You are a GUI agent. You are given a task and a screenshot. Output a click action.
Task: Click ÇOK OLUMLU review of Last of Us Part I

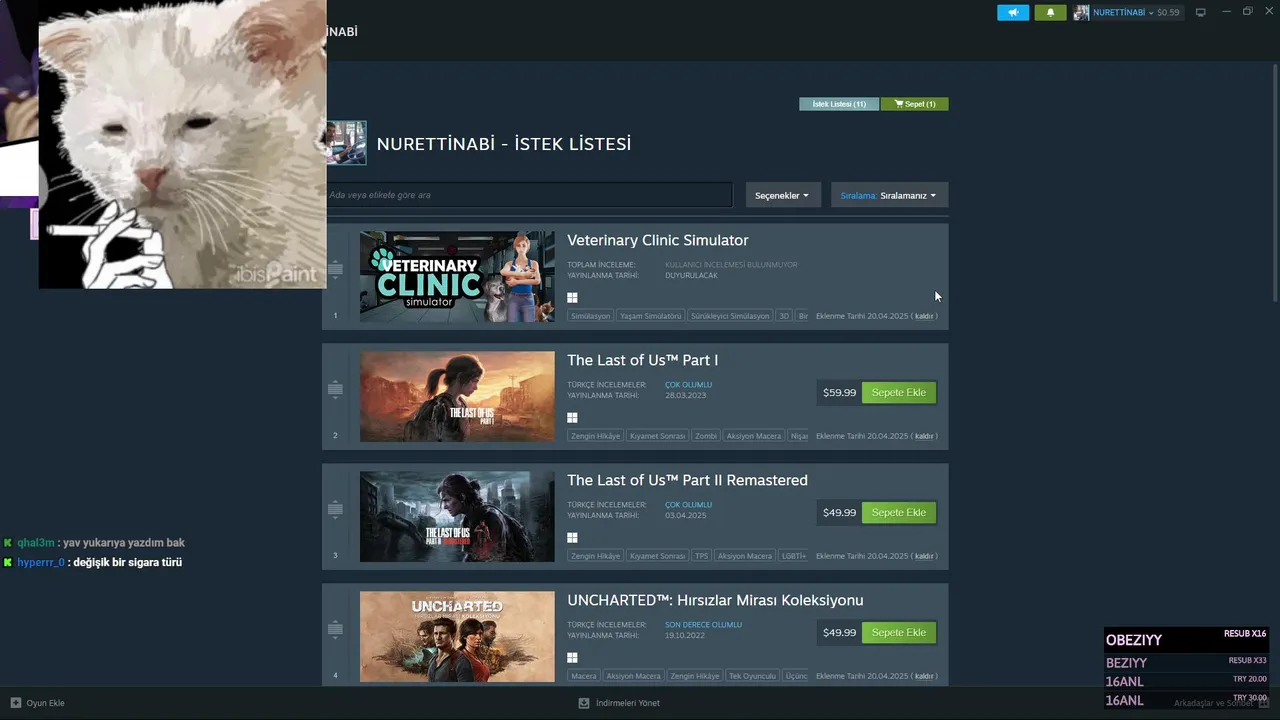[688, 385]
